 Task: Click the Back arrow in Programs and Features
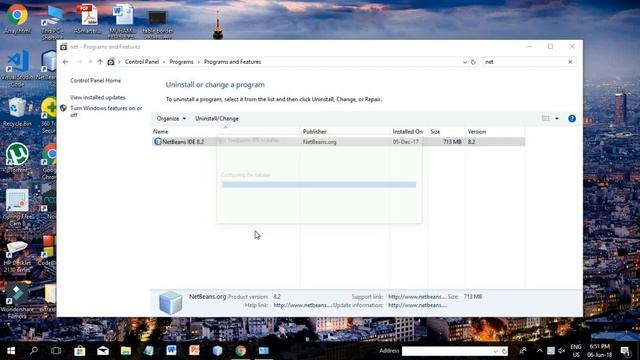[x=66, y=62]
